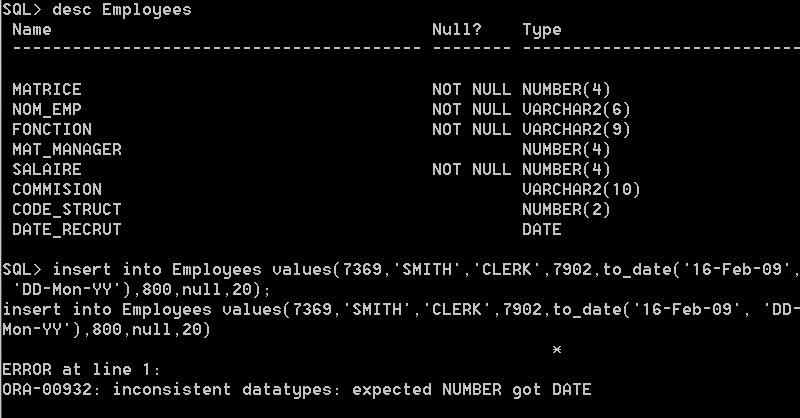This screenshot has width=800, height=418.
Task: Click the Null? column header
Action: pos(457,30)
